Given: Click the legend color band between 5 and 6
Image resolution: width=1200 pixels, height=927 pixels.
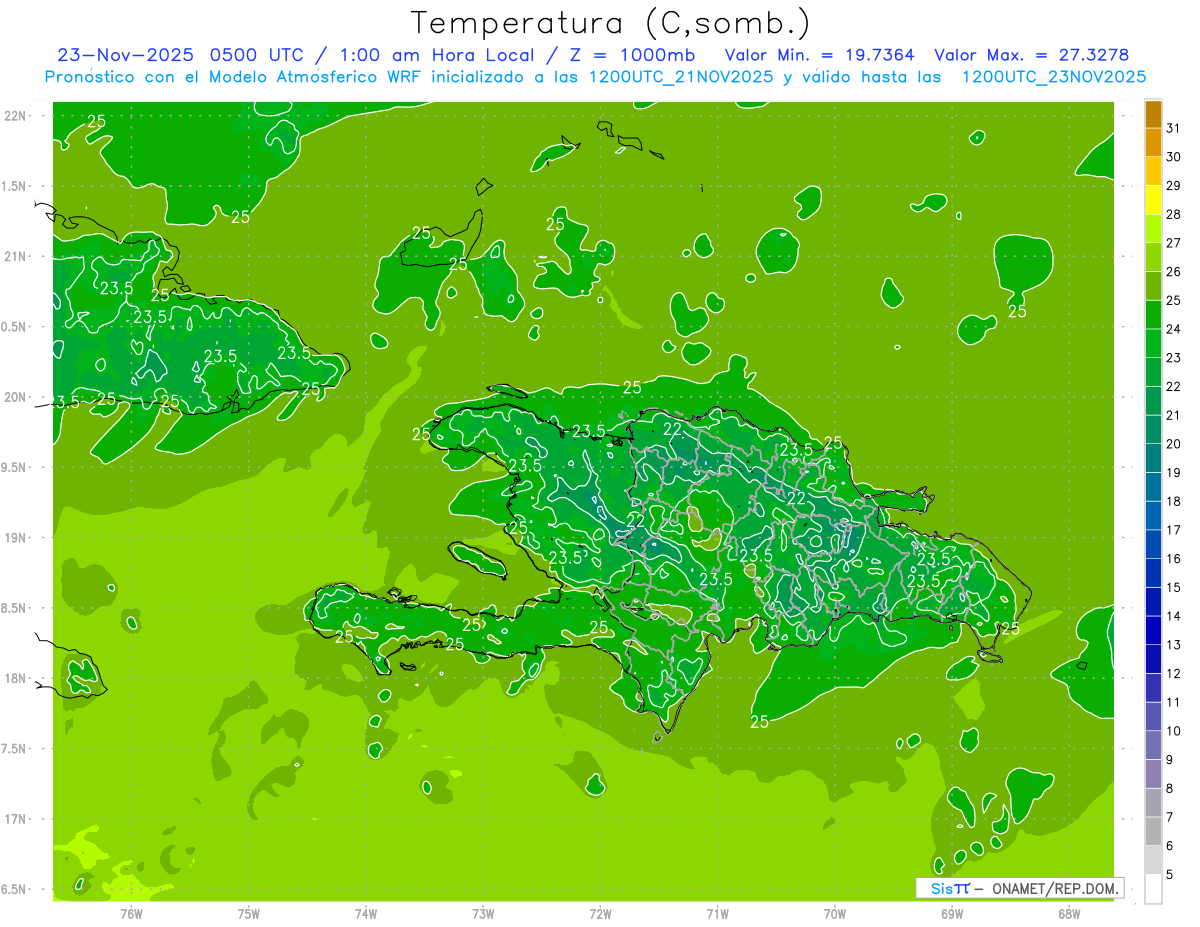Looking at the screenshot, I should tap(1153, 861).
